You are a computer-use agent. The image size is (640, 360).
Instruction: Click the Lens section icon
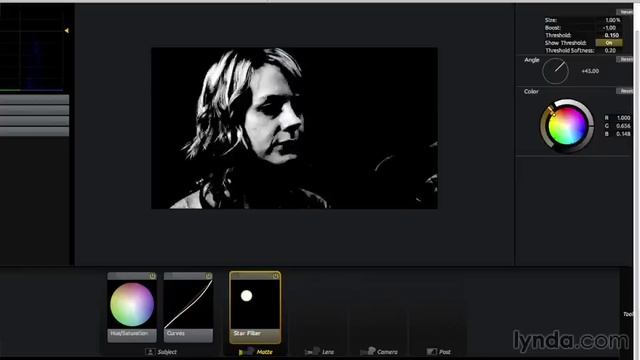click(312, 351)
